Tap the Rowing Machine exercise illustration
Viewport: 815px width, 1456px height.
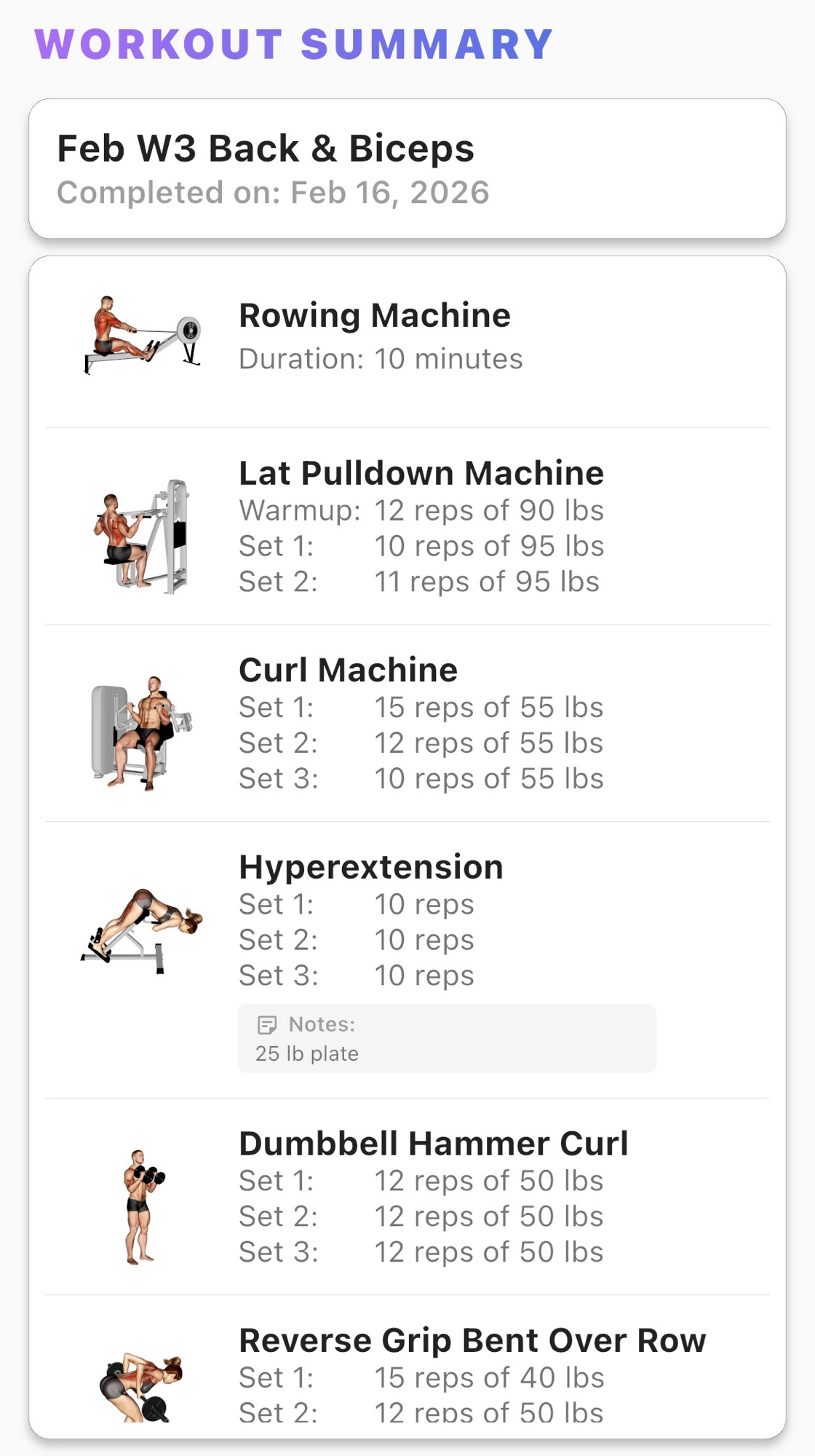(142, 335)
